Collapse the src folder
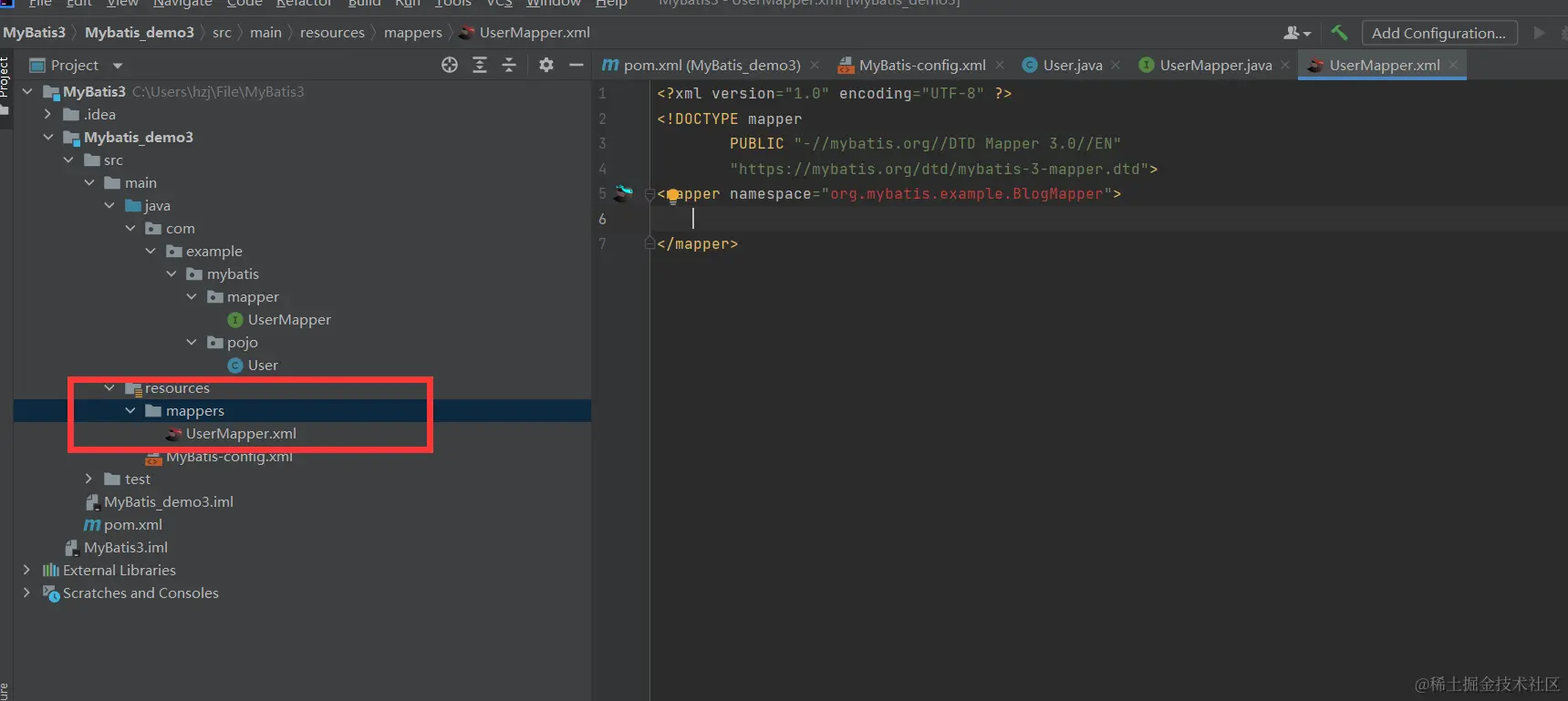 click(68, 160)
